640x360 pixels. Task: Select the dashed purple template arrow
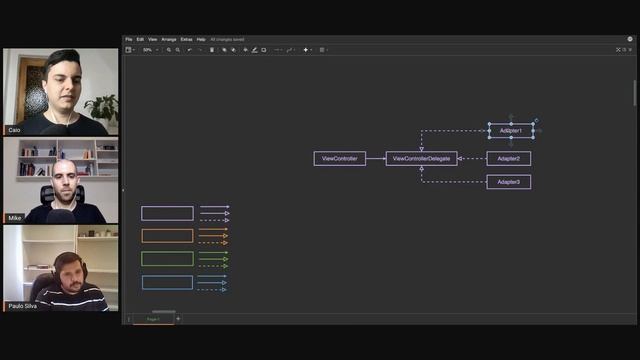coord(214,220)
